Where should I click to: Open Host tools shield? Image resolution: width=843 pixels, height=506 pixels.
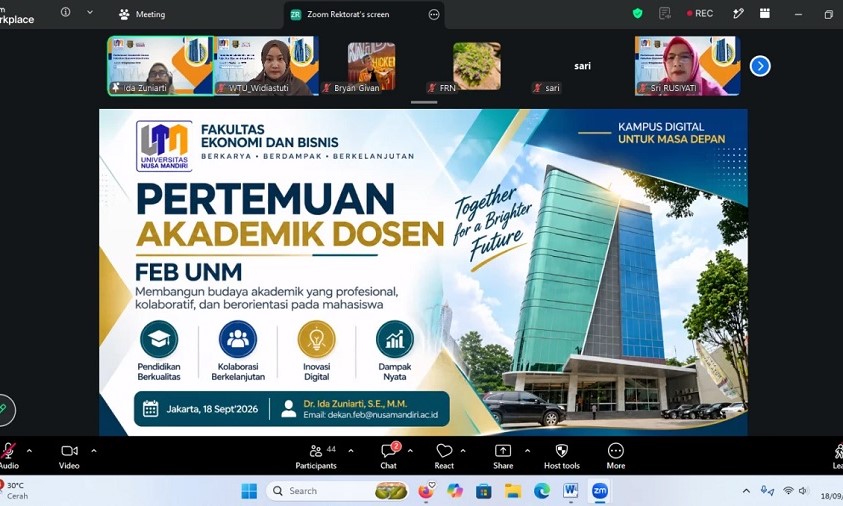(562, 456)
